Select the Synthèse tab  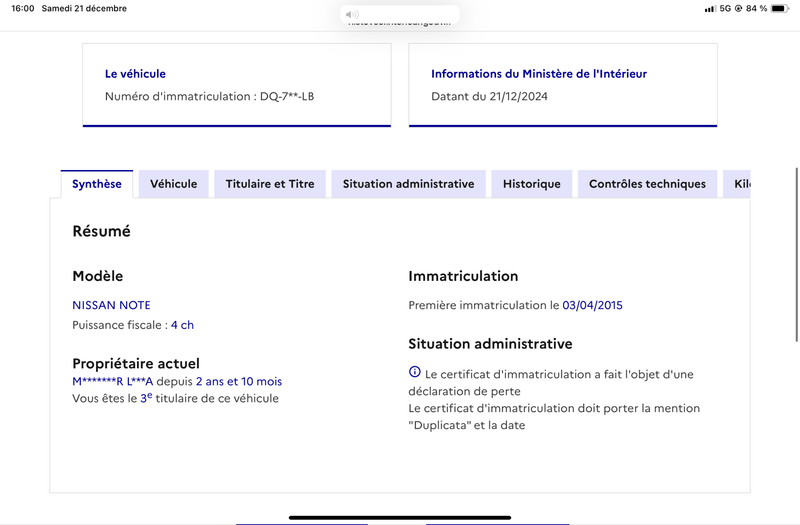tap(97, 184)
